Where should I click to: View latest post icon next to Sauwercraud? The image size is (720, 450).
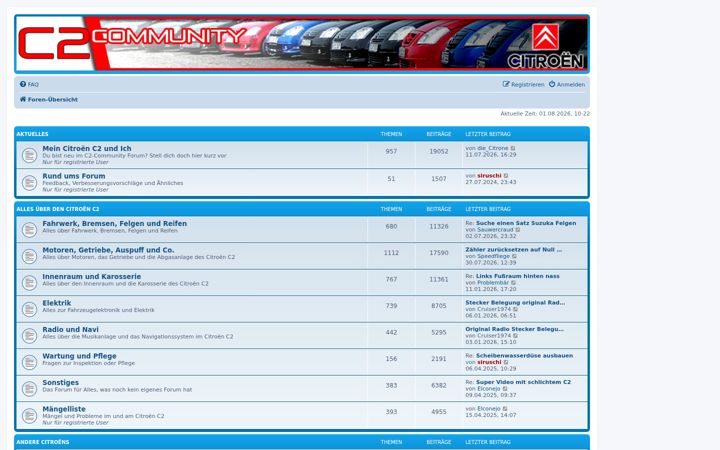(518, 230)
